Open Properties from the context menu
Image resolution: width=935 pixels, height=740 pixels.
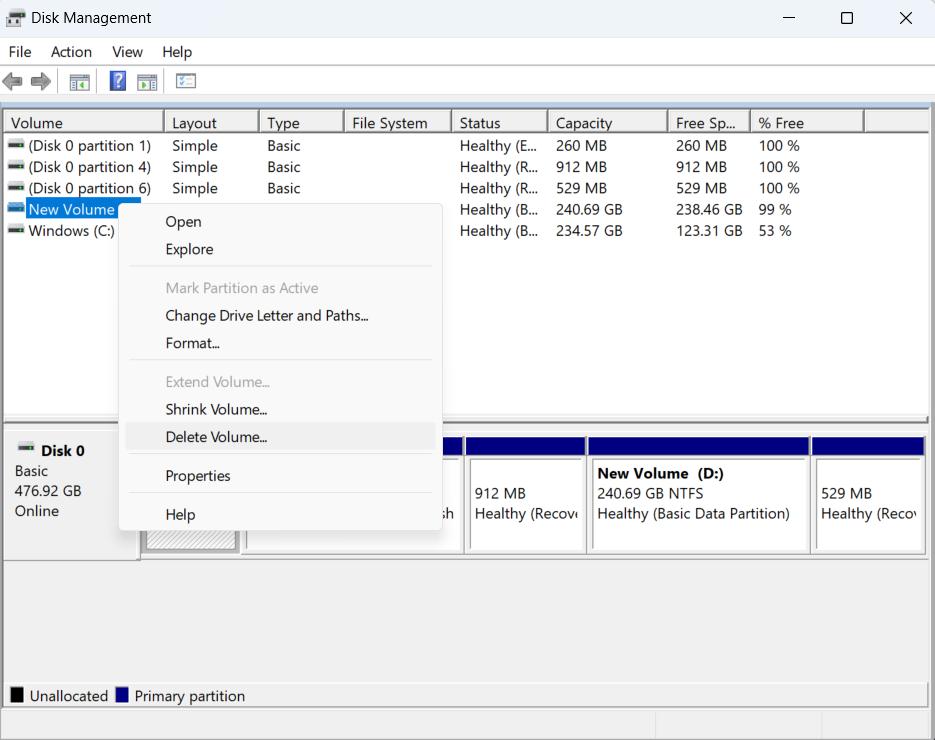click(280, 476)
